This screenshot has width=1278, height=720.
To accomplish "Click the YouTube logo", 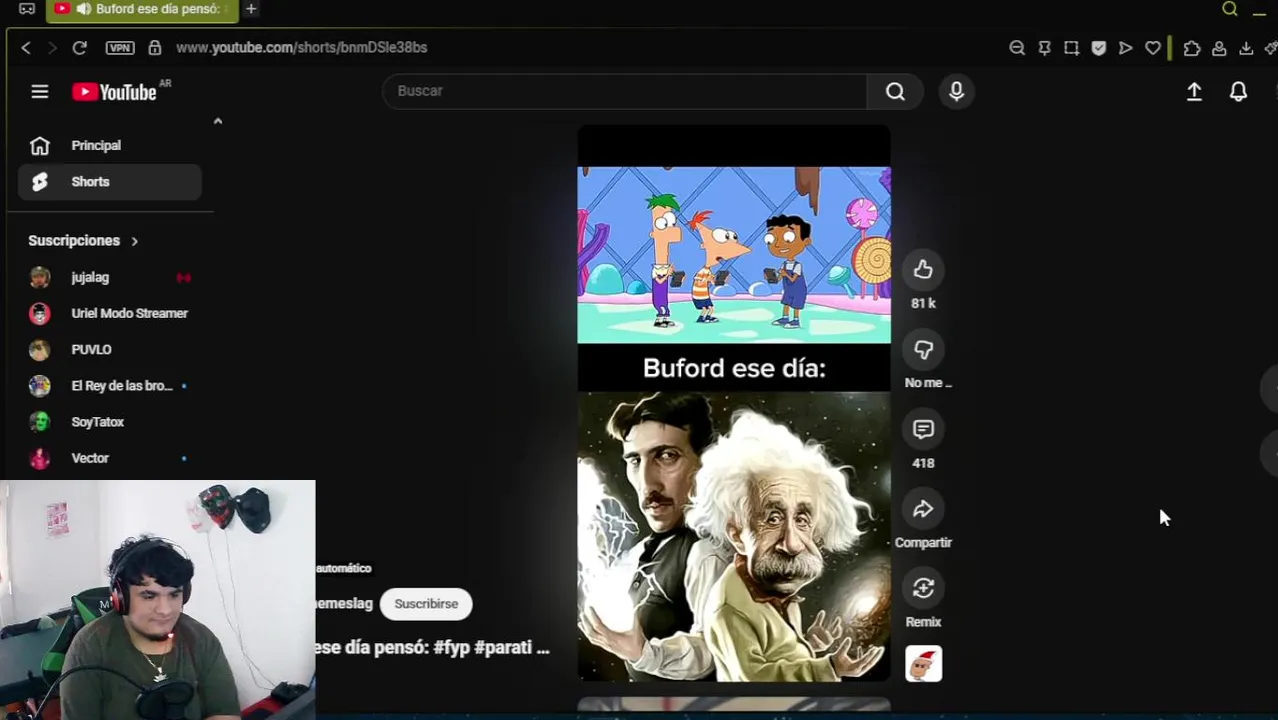I will click(114, 92).
